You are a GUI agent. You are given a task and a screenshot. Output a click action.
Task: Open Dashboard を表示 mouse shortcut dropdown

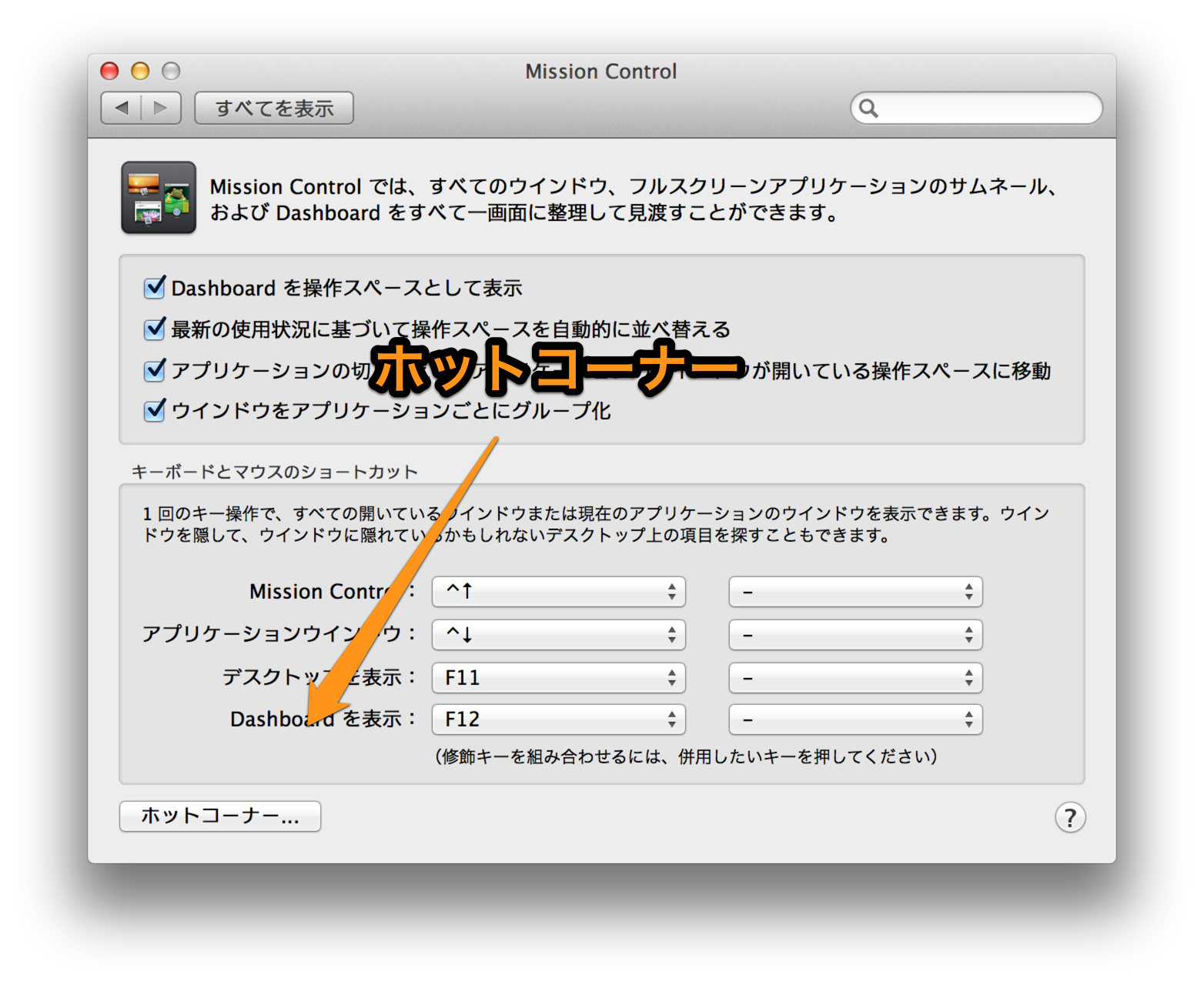pos(855,720)
